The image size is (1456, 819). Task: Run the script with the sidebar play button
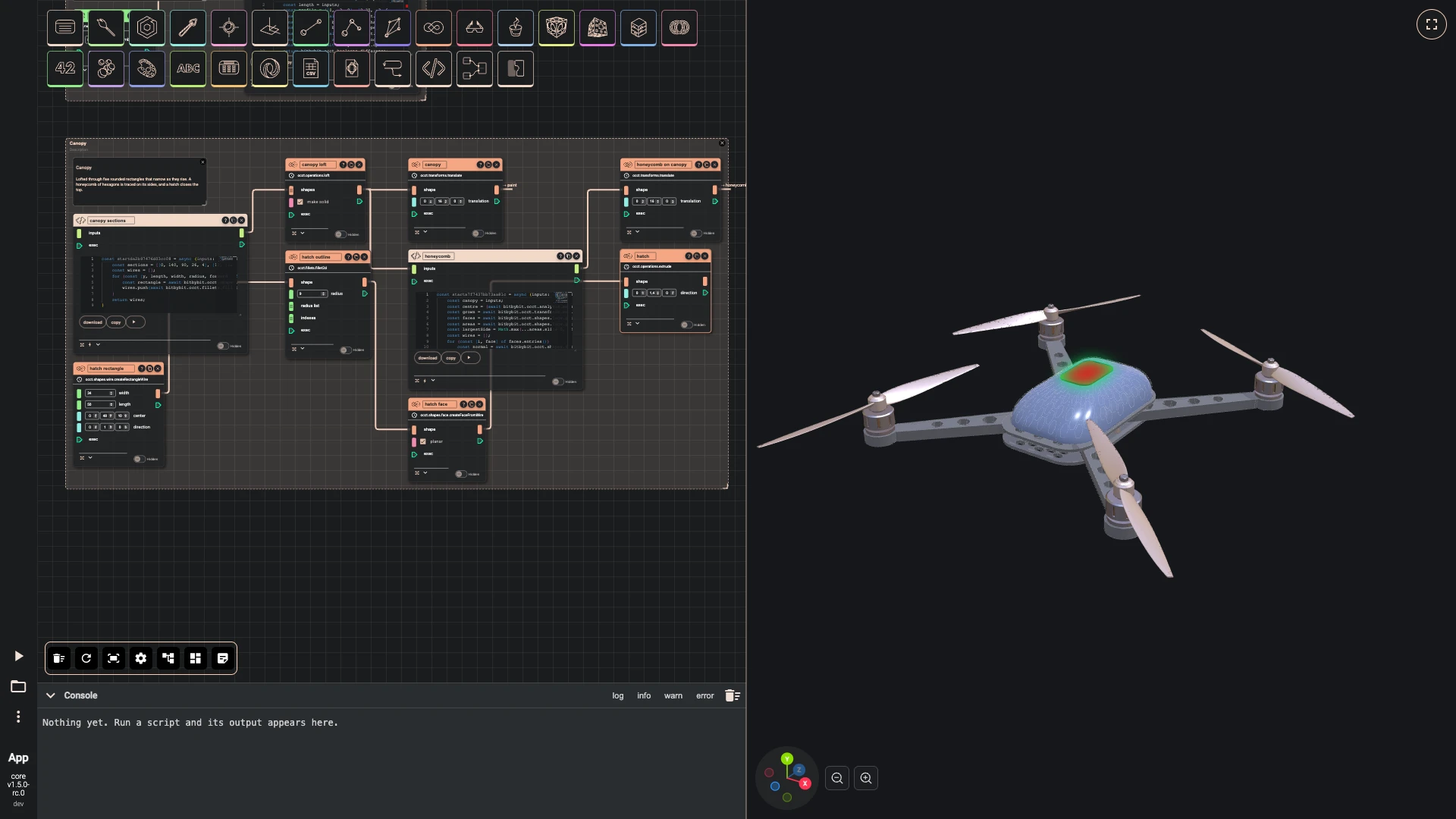click(19, 656)
